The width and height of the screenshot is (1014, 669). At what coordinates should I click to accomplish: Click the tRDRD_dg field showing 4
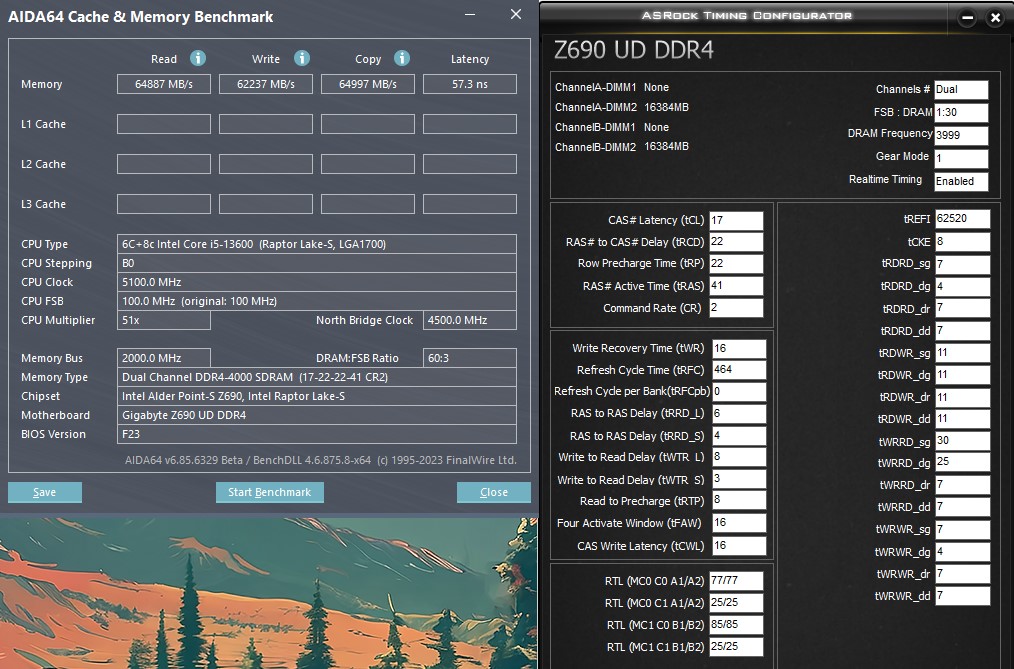[x=962, y=286]
